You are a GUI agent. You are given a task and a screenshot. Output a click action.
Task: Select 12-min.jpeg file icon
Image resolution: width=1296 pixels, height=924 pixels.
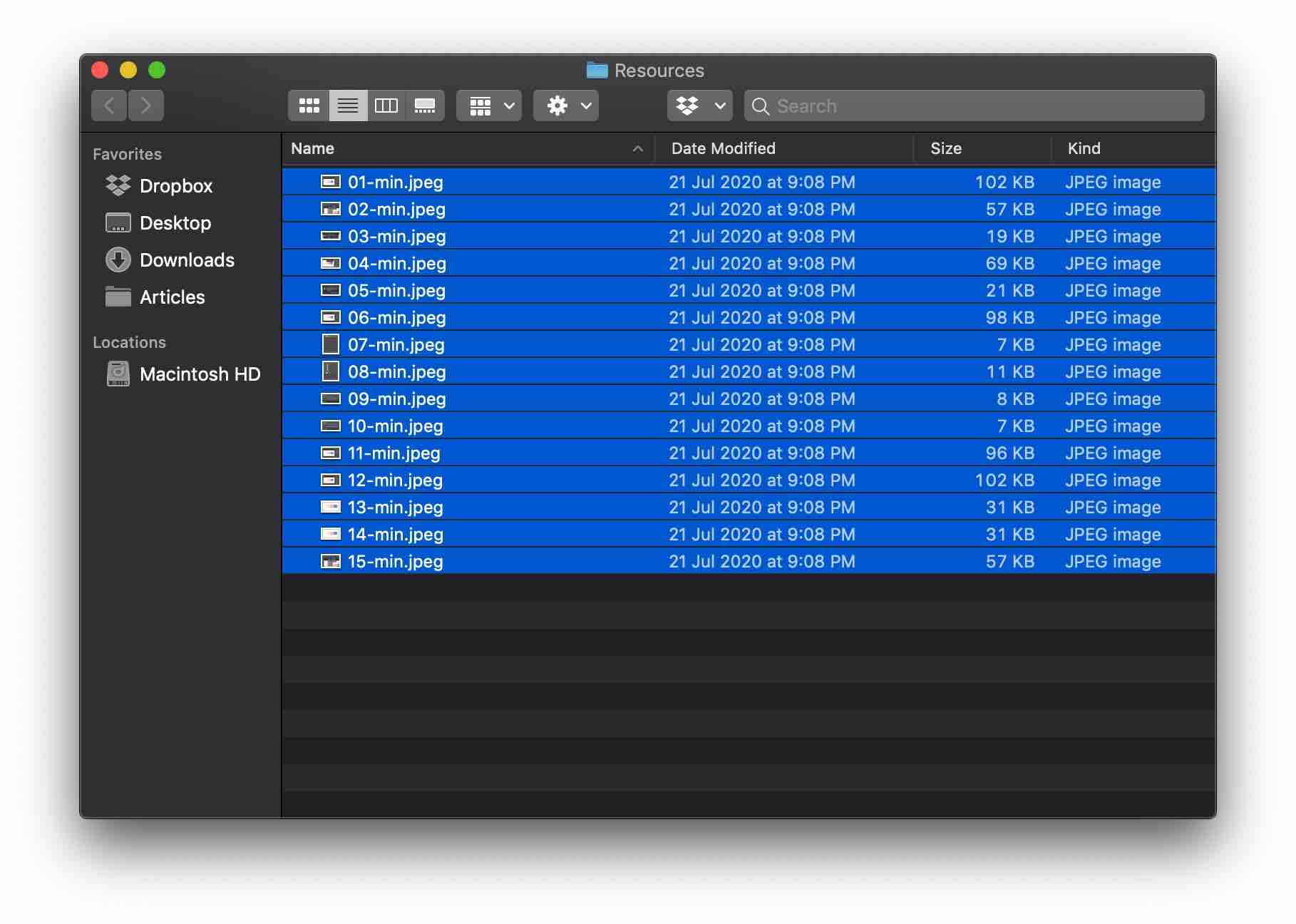[x=331, y=480]
